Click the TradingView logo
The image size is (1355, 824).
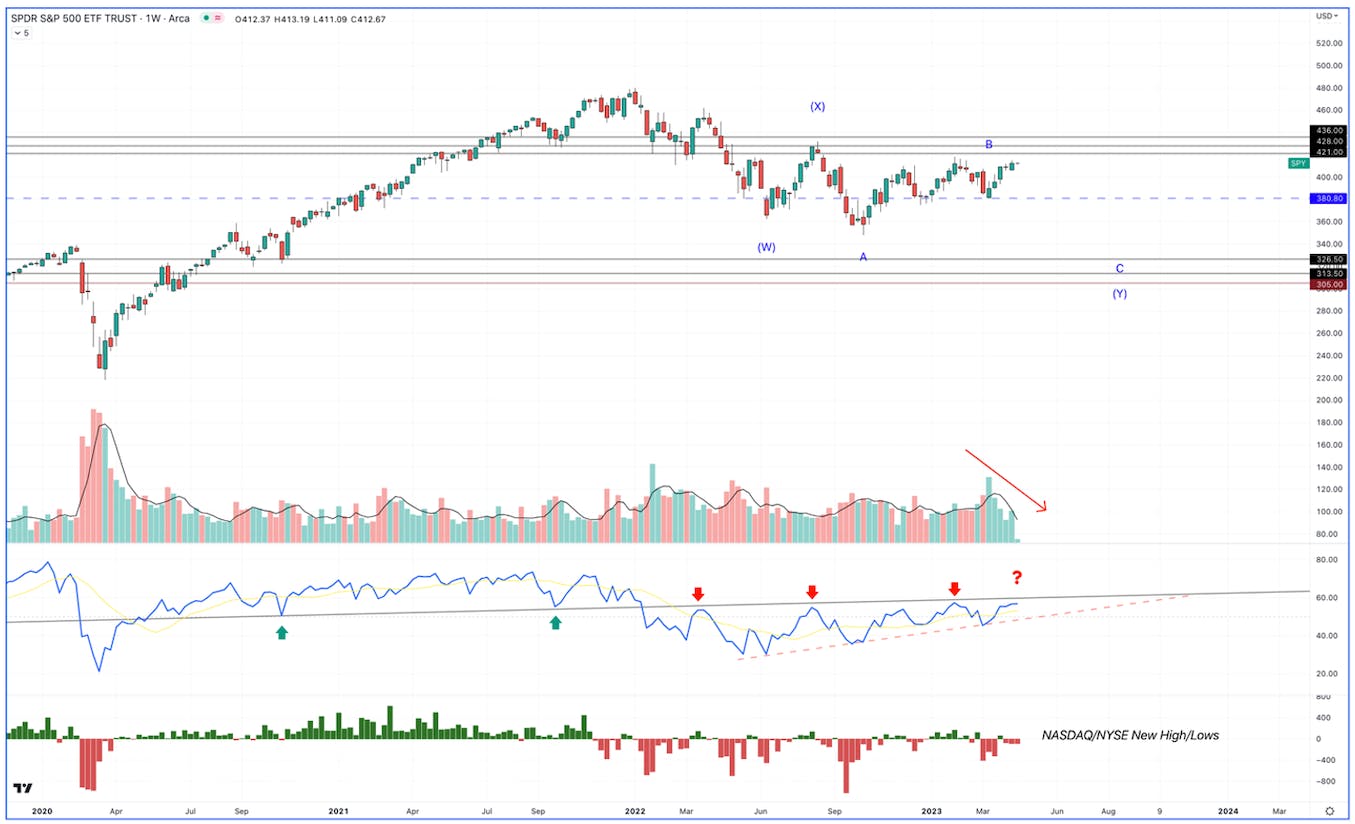pos(21,788)
